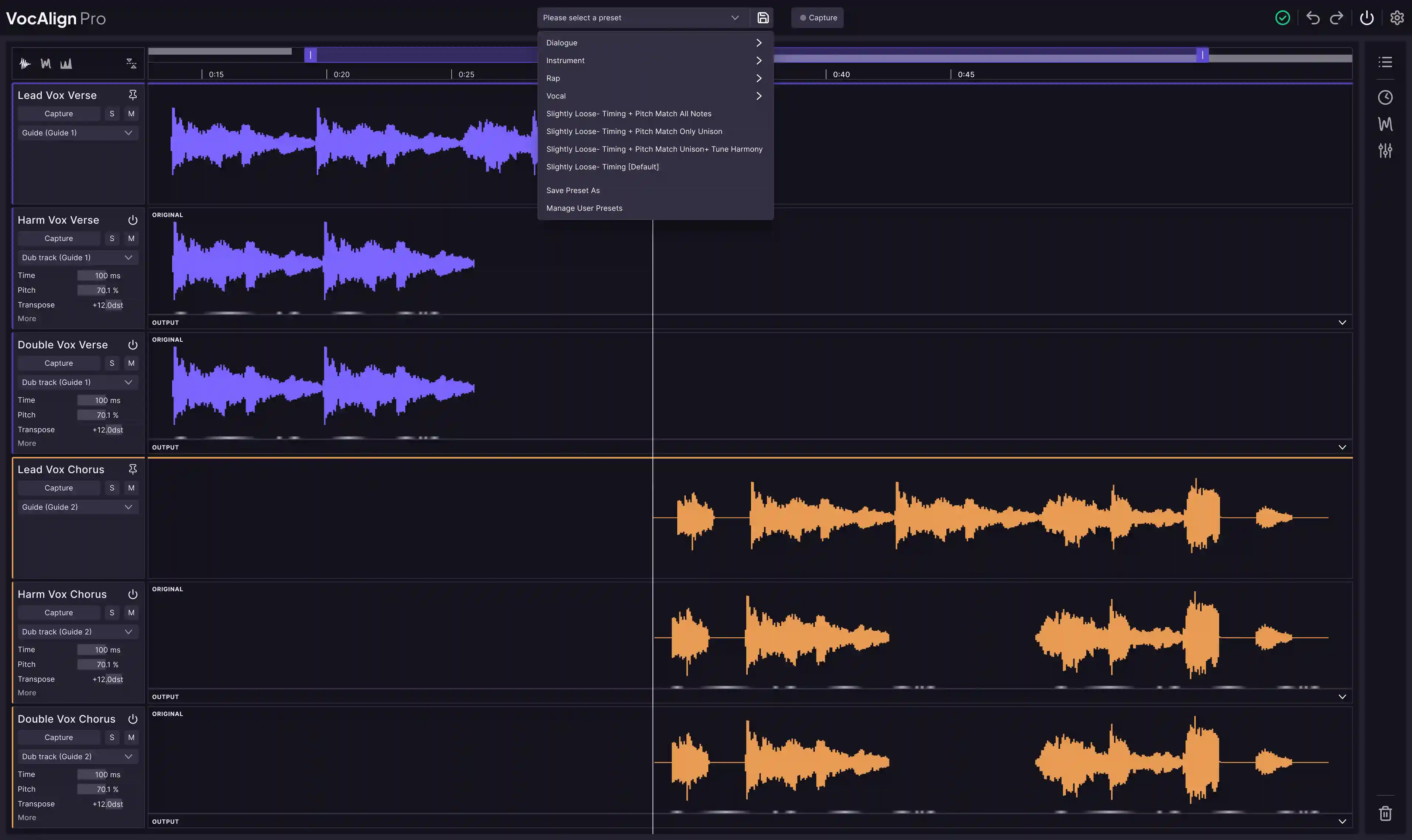Open the pitch icon in right sidebar

1385,124
